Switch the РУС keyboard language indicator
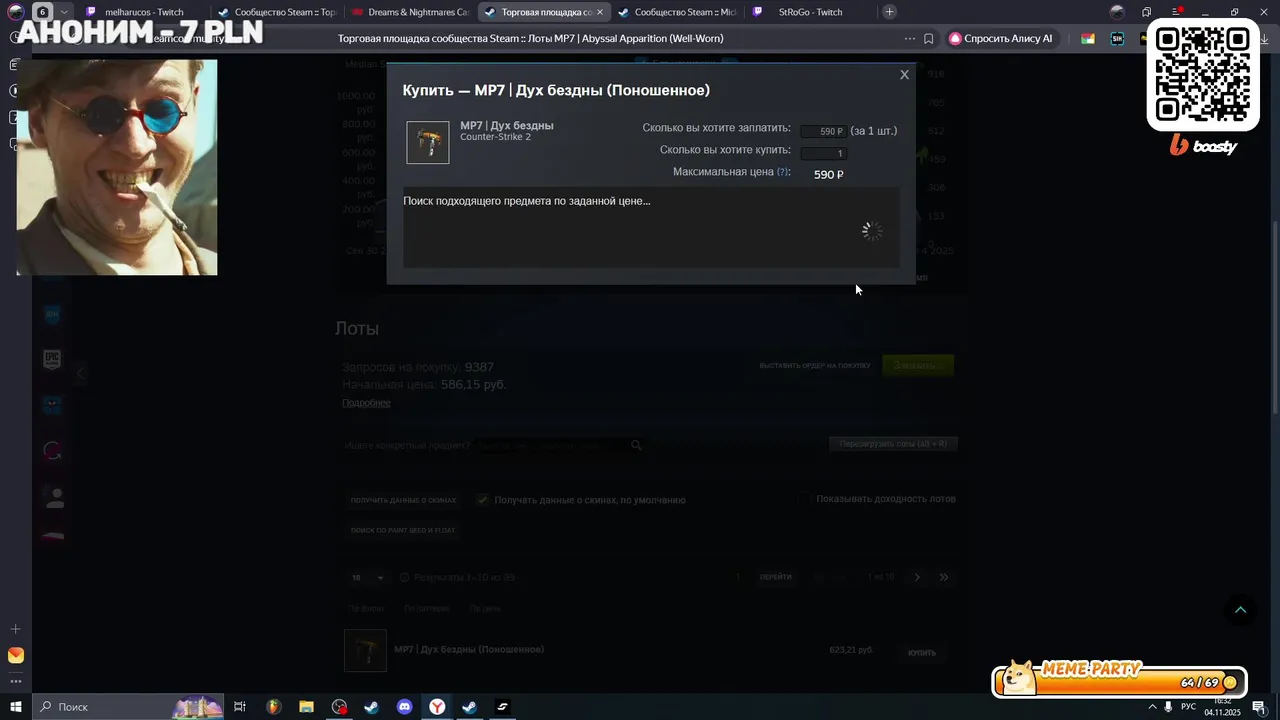1280x720 pixels. coord(1188,707)
